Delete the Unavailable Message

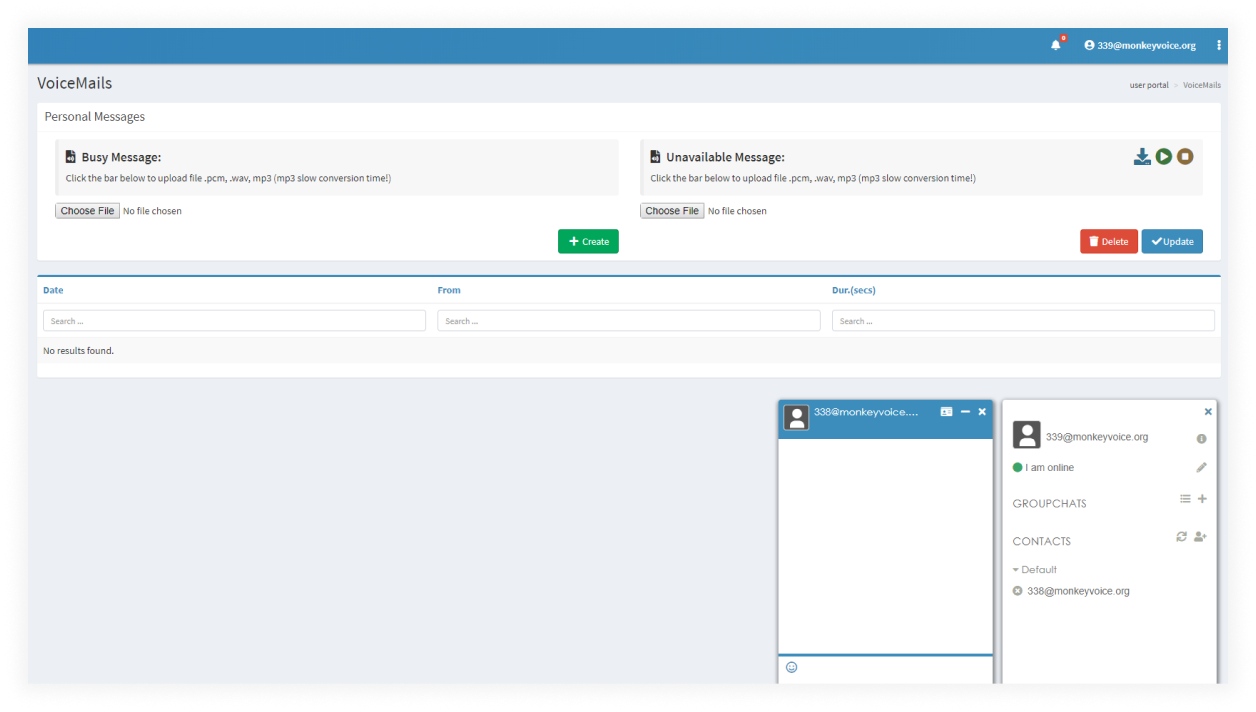pos(1108,241)
